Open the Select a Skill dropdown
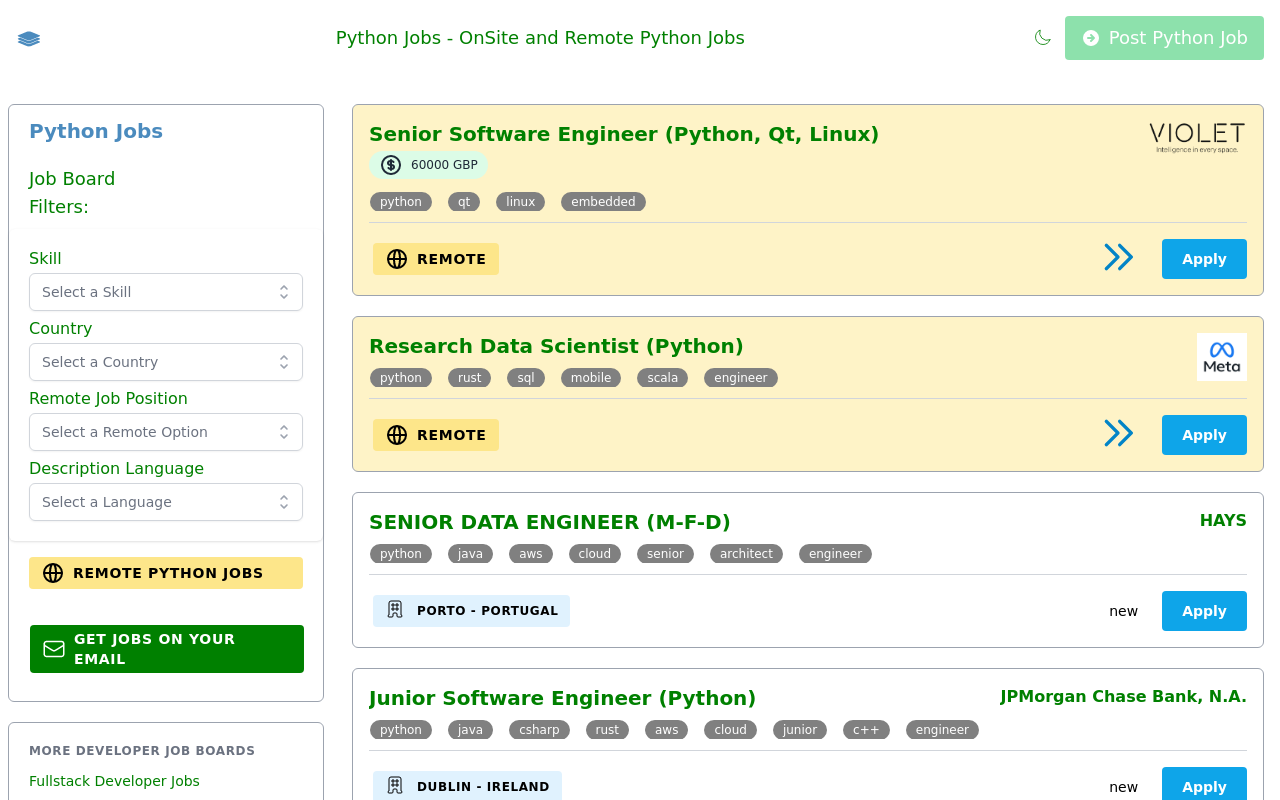The width and height of the screenshot is (1280, 800). [x=166, y=292]
